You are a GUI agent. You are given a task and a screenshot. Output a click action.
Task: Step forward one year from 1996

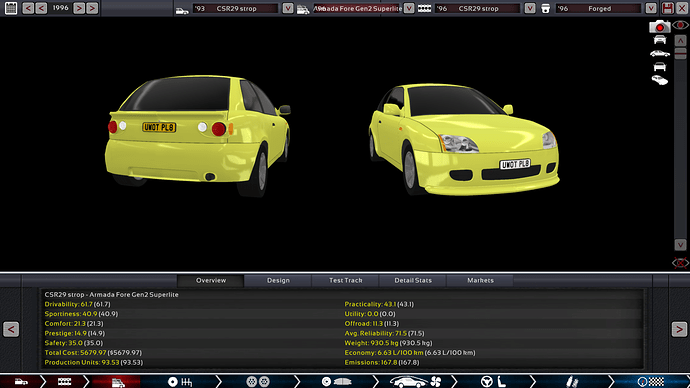pyautogui.click(x=79, y=8)
